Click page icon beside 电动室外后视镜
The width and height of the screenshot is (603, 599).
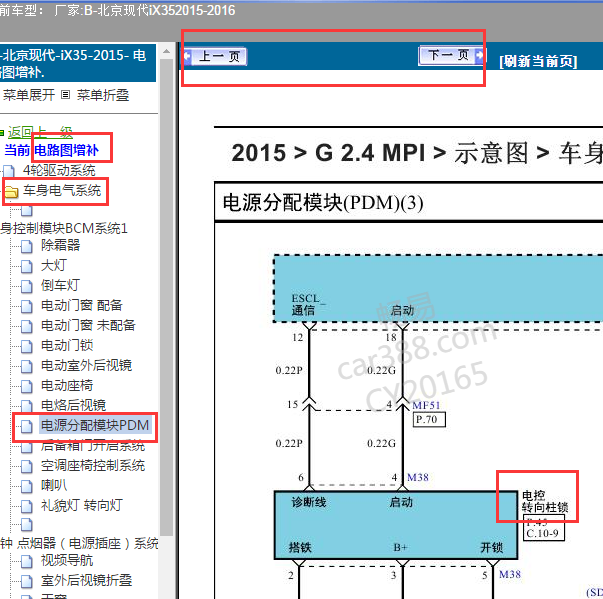27,366
